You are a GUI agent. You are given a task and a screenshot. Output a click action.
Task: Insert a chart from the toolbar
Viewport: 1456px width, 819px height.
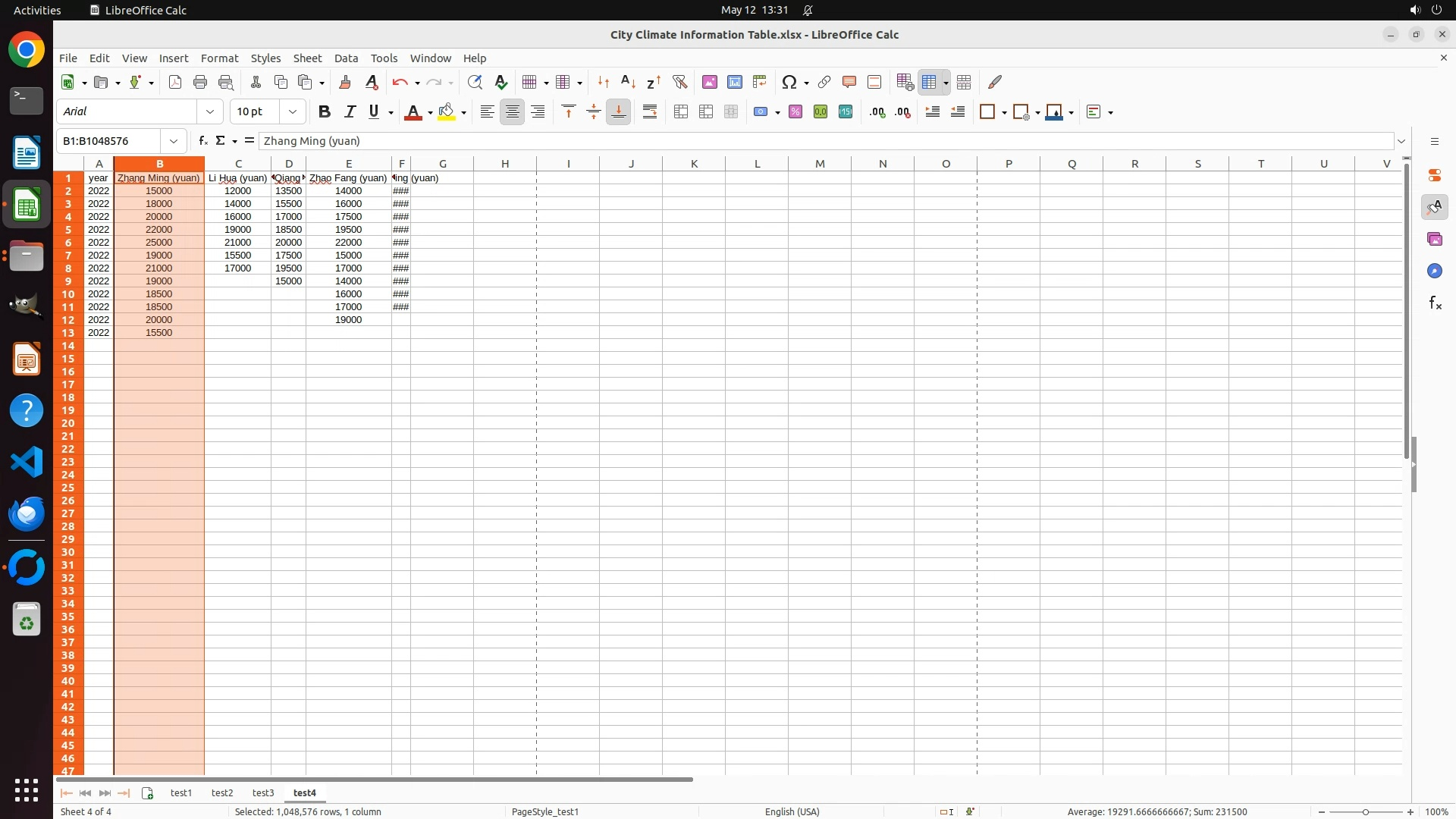tap(734, 82)
